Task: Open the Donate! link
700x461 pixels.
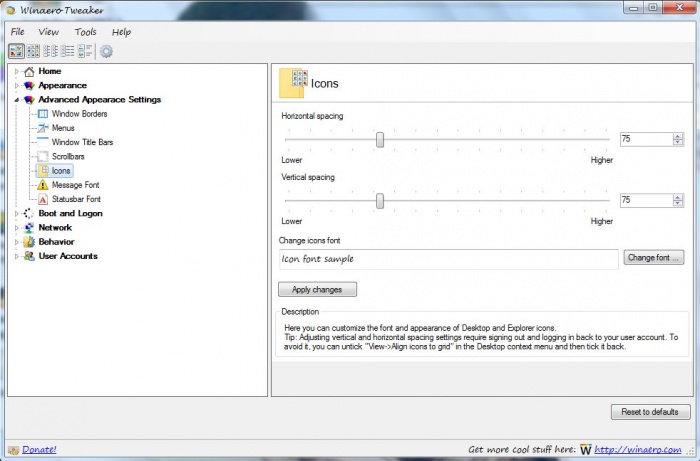Action: tap(39, 449)
